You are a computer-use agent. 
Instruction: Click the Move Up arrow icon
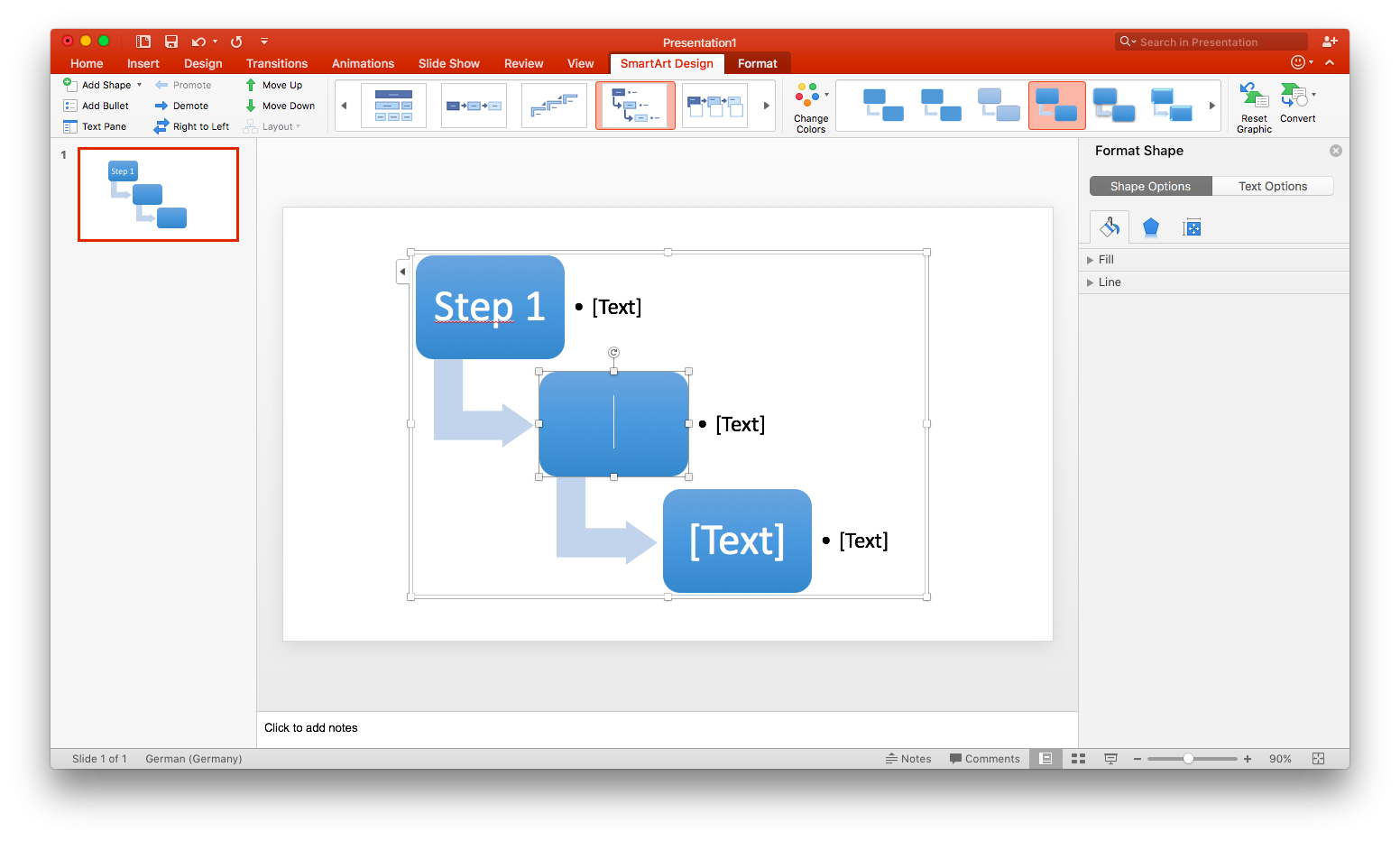click(251, 85)
